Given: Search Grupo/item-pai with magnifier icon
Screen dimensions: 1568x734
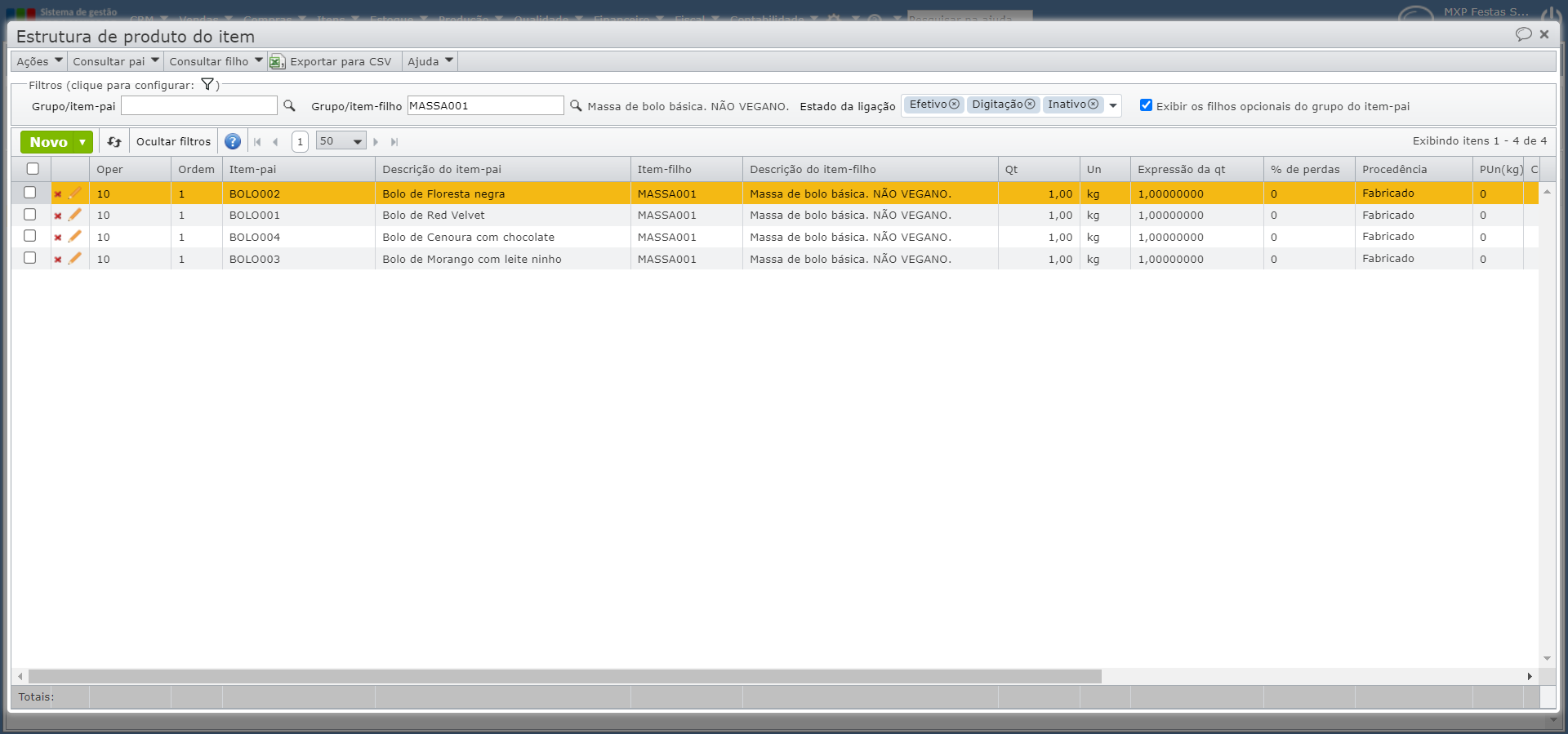Looking at the screenshot, I should [x=289, y=105].
